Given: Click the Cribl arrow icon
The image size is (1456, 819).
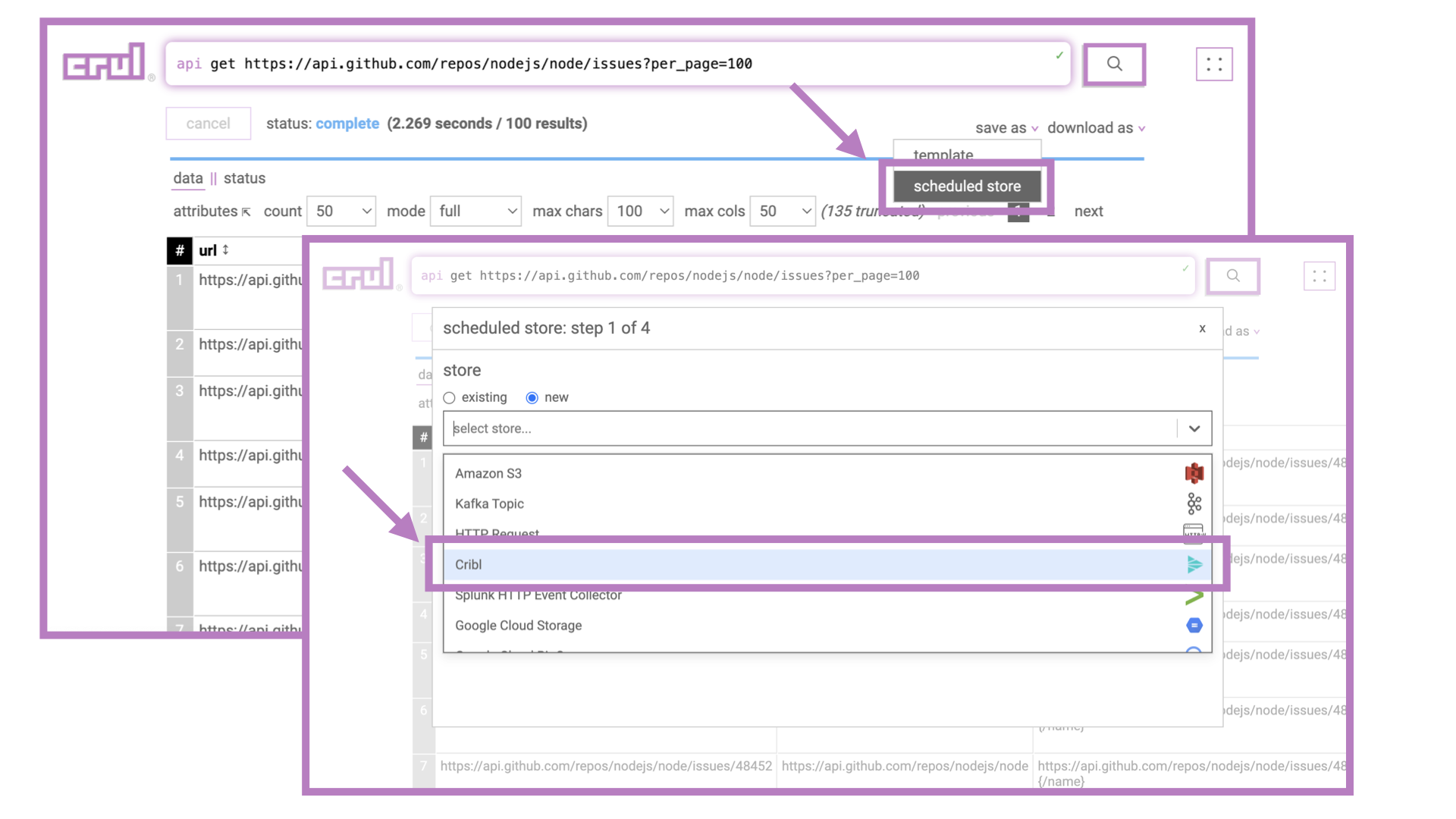Looking at the screenshot, I should (1194, 564).
